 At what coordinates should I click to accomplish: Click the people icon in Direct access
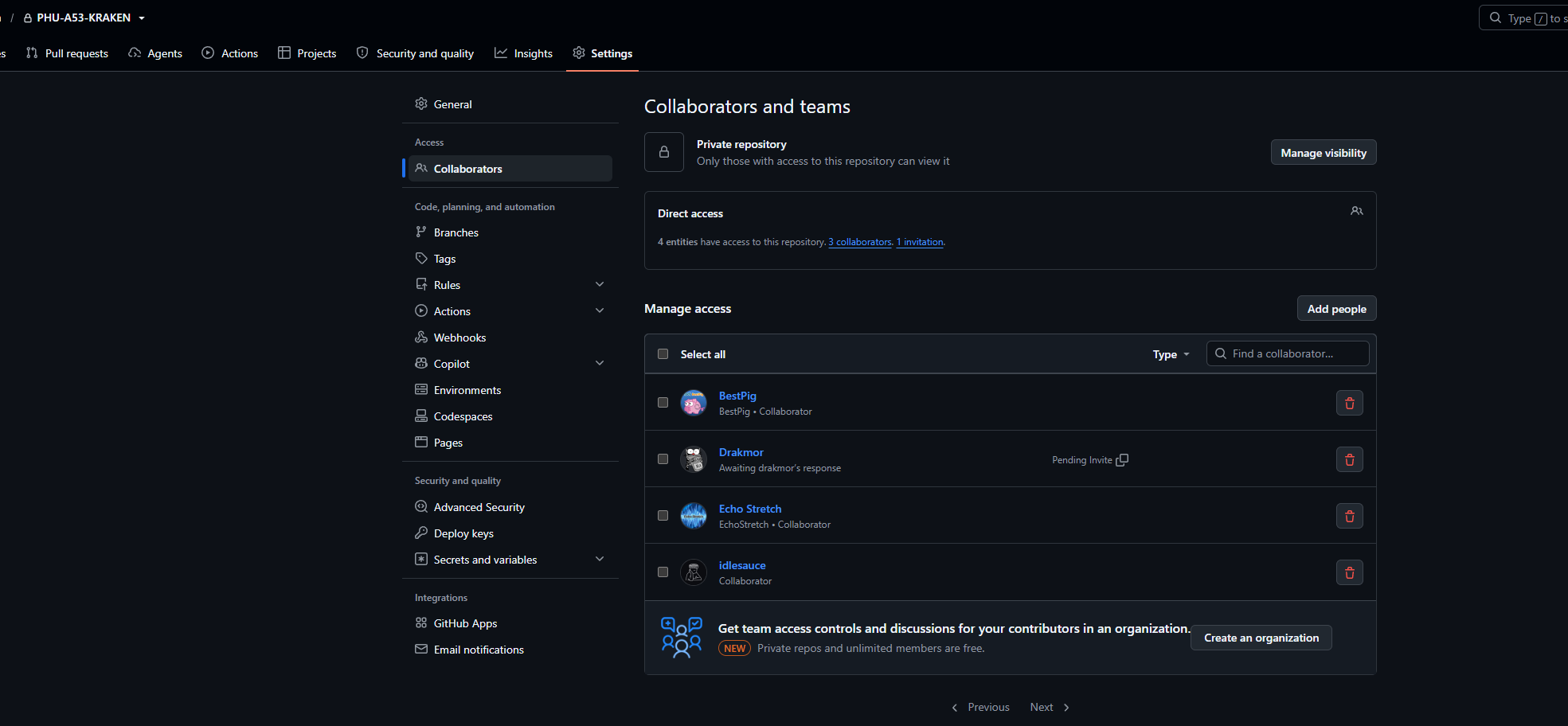pos(1357,211)
